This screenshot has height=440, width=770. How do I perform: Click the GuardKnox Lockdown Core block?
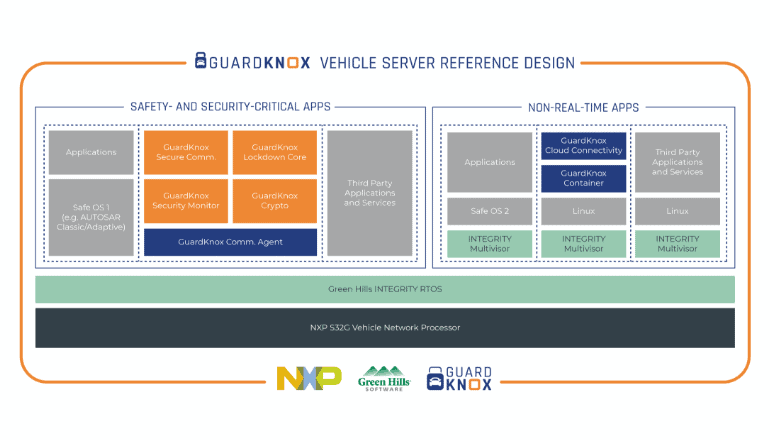coord(275,152)
